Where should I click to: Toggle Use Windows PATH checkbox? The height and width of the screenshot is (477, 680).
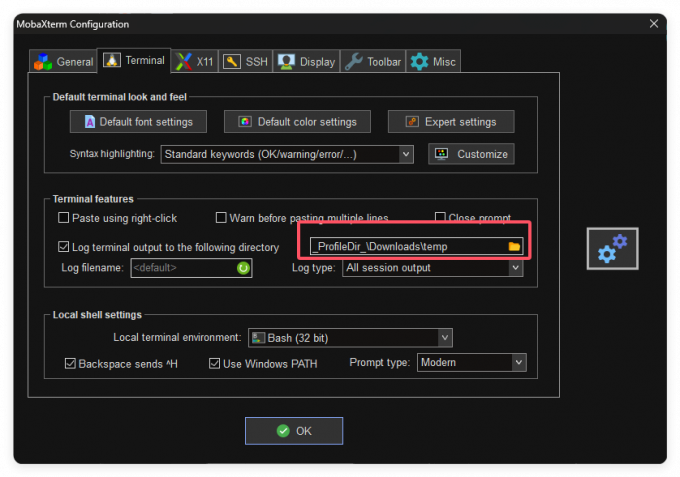(x=214, y=363)
